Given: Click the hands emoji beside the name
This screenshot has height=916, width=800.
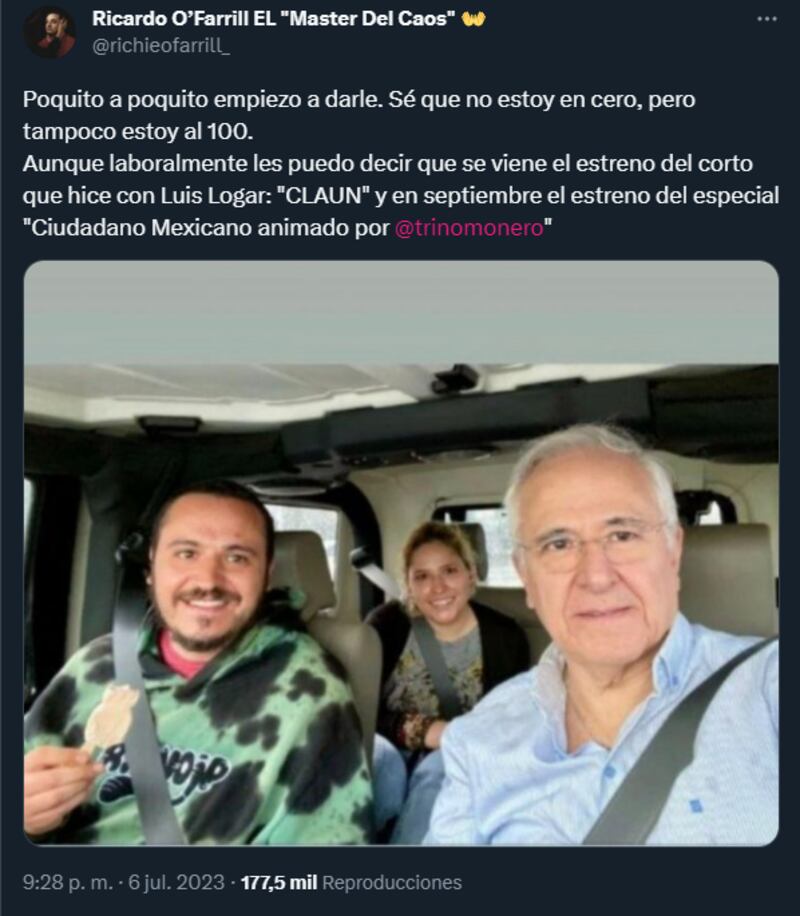Looking at the screenshot, I should tap(473, 19).
